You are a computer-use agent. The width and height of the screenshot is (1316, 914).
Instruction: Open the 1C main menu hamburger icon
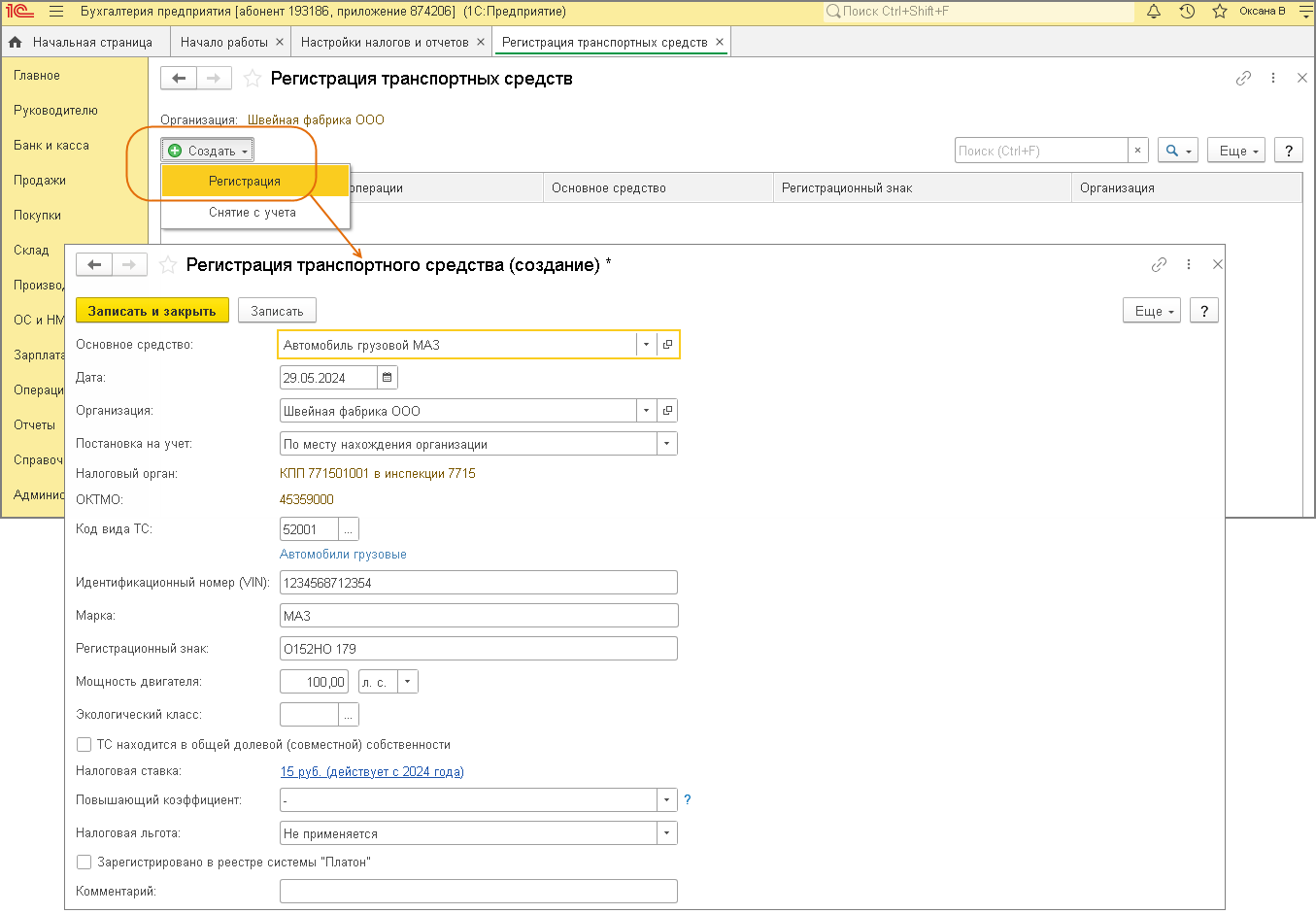[56, 12]
